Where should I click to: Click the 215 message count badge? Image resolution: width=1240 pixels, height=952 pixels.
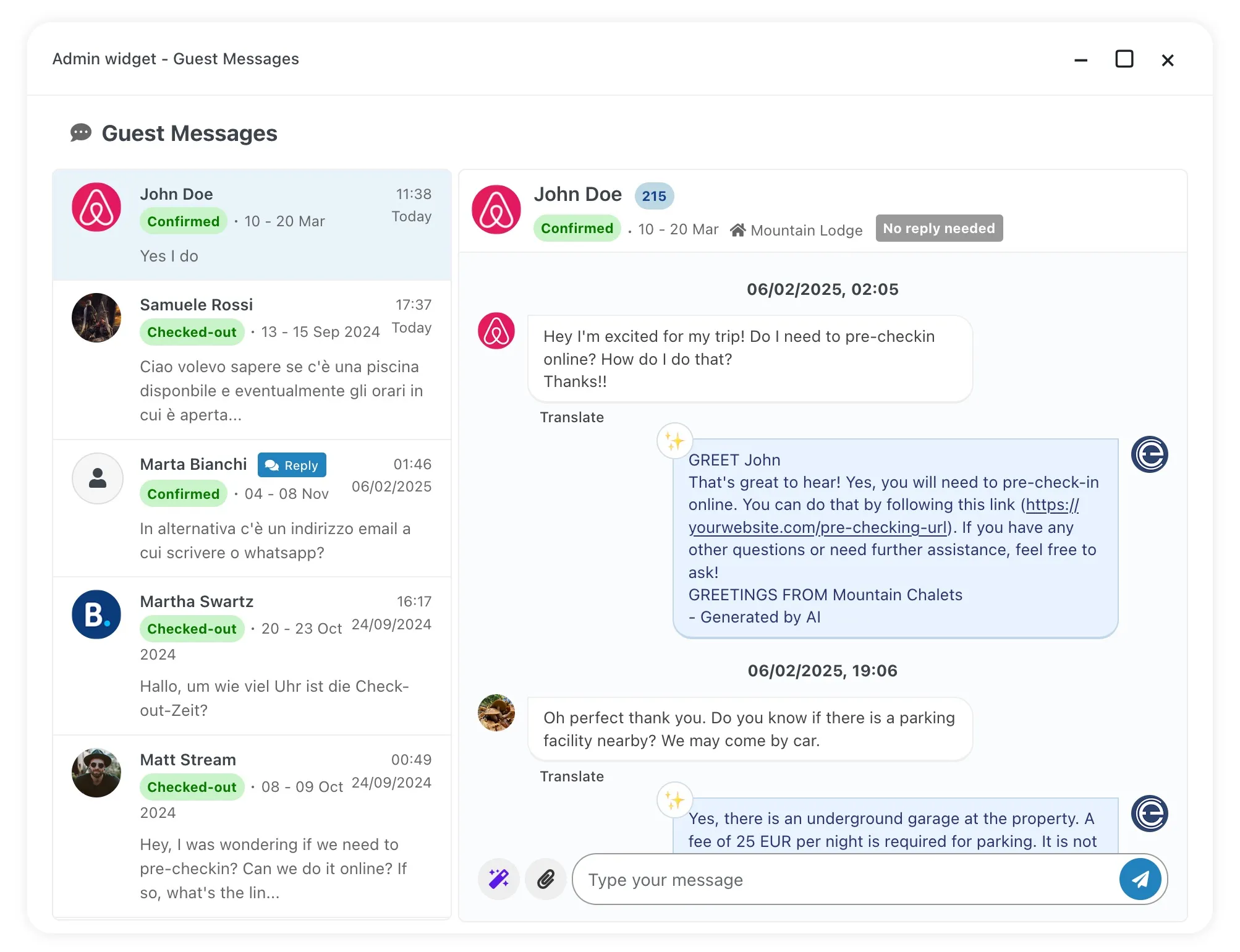[653, 196]
